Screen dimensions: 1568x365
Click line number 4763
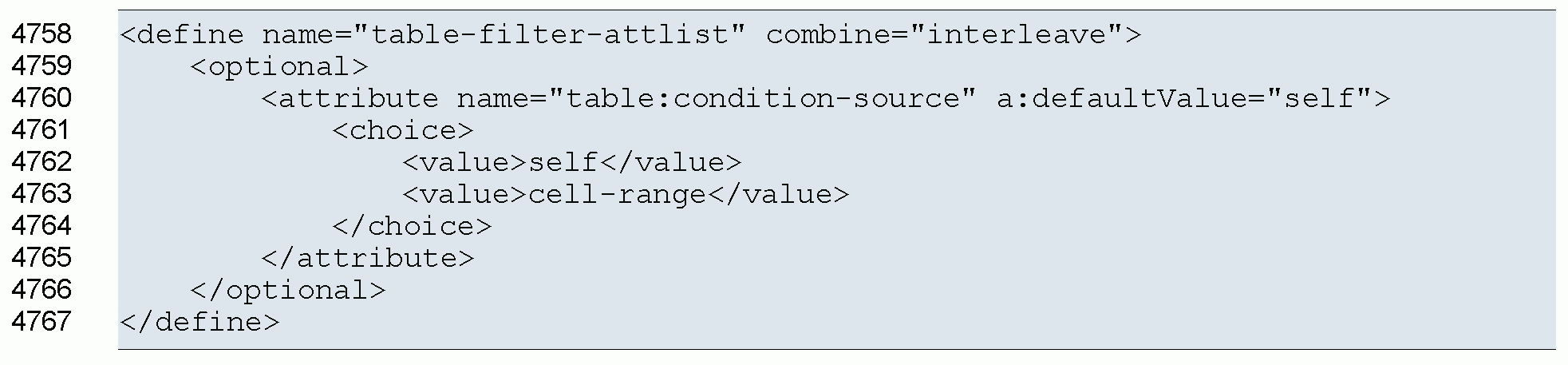pos(41,194)
